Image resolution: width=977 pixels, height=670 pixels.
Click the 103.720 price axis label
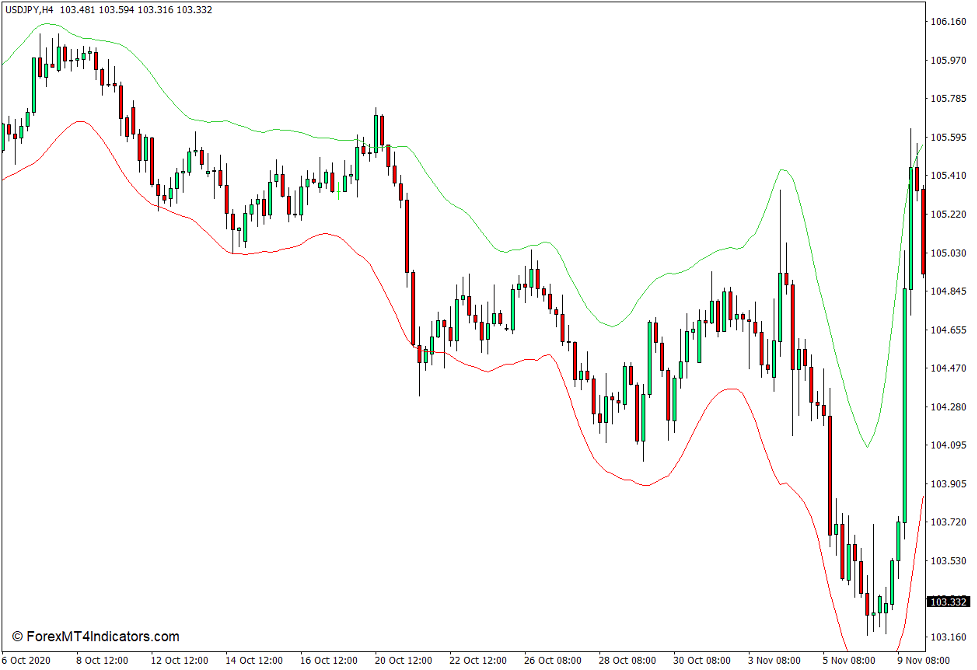click(x=947, y=522)
